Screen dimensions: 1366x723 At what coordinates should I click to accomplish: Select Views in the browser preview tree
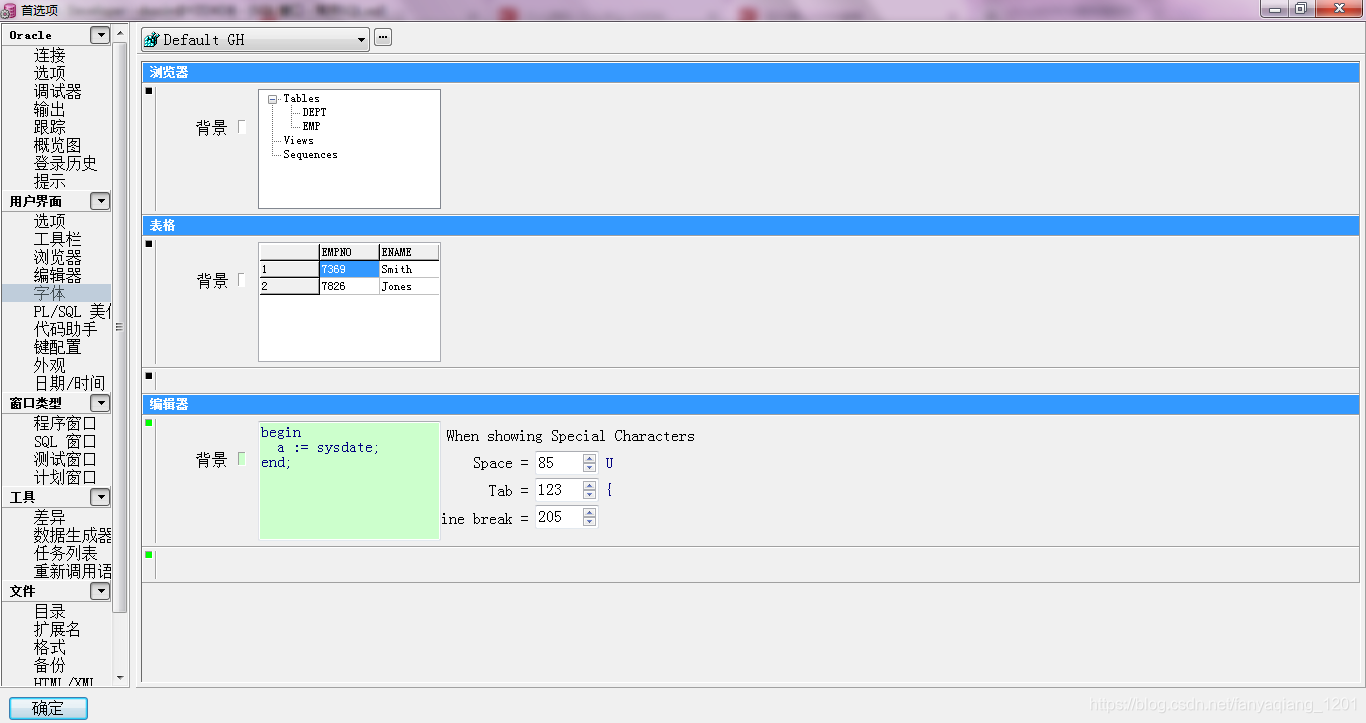[x=298, y=140]
